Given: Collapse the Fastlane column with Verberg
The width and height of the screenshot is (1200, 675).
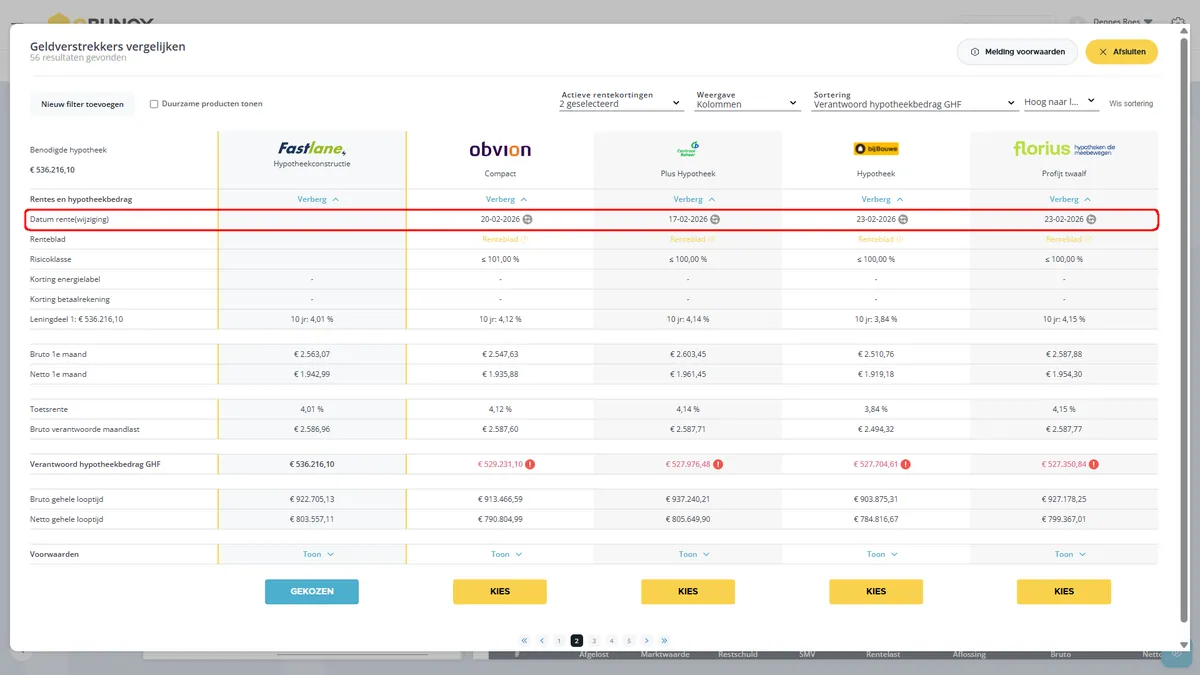Looking at the screenshot, I should tap(318, 199).
